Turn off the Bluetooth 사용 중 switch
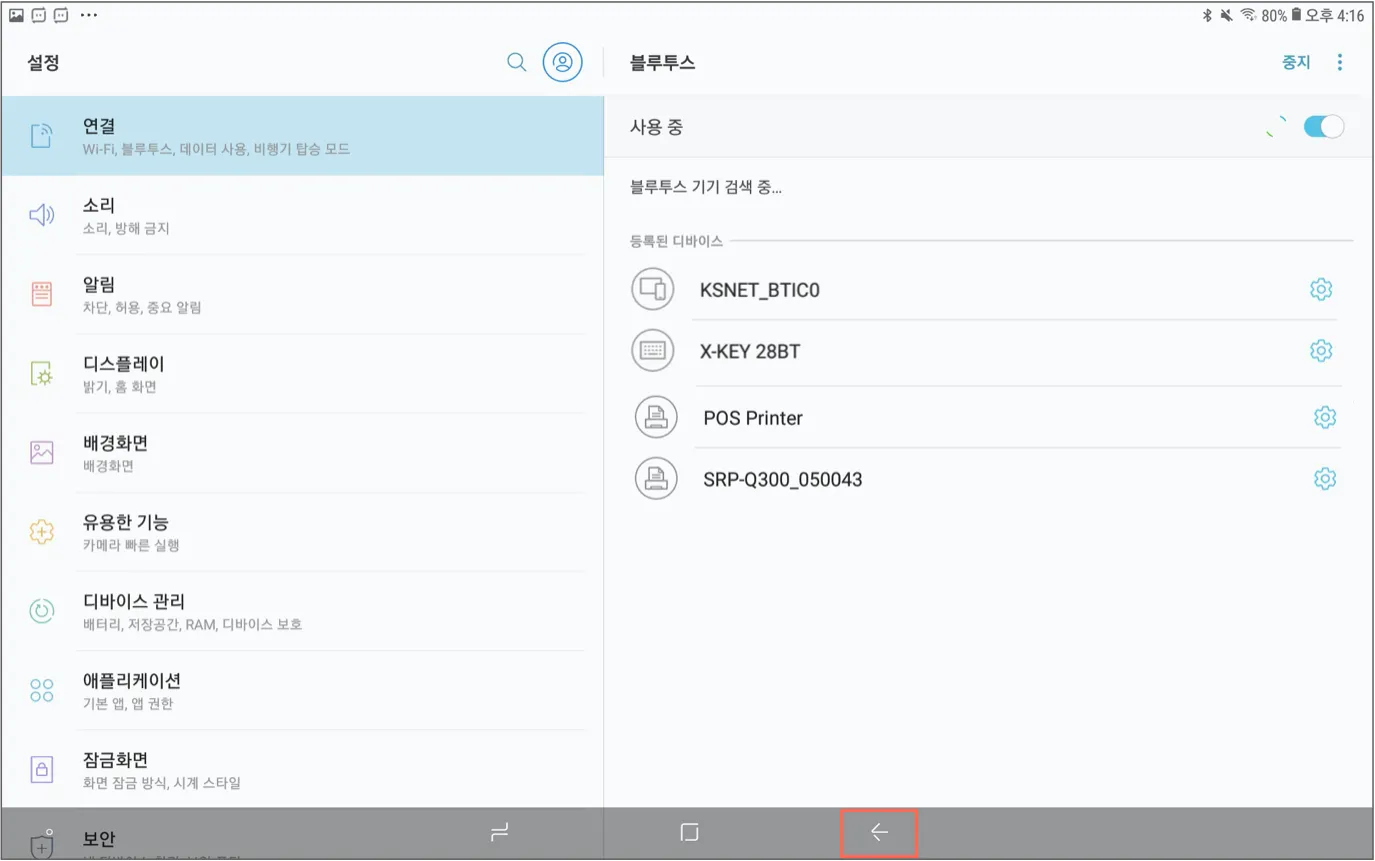1375x861 pixels. tap(1324, 127)
